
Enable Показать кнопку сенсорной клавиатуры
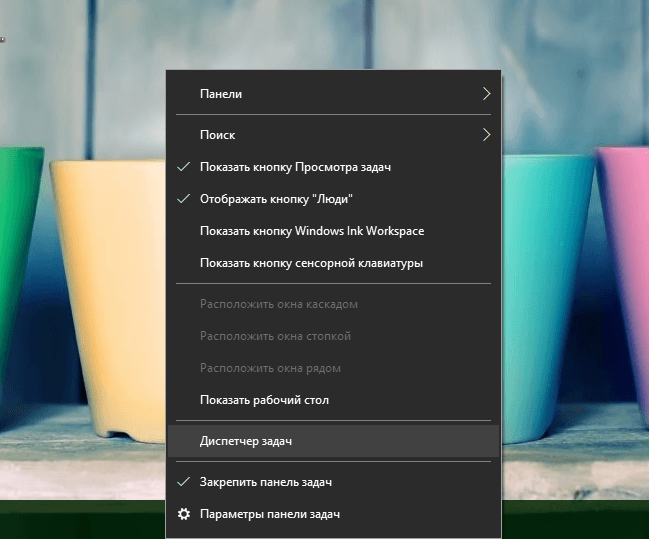(334, 263)
